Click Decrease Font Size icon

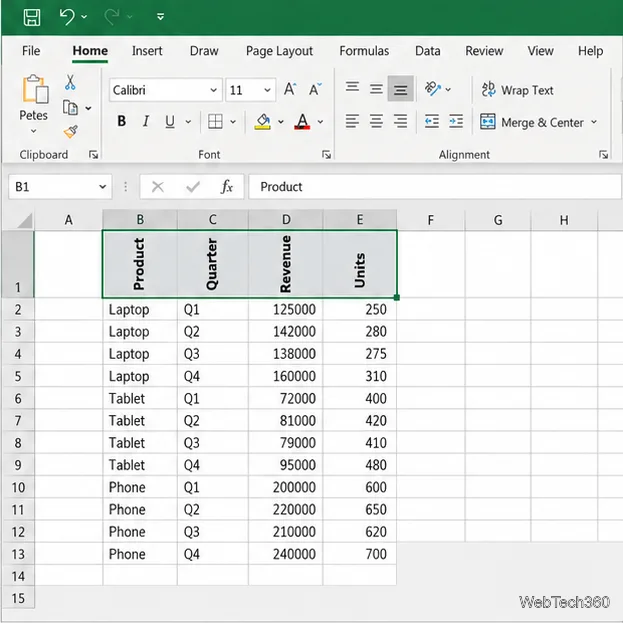coord(315,89)
